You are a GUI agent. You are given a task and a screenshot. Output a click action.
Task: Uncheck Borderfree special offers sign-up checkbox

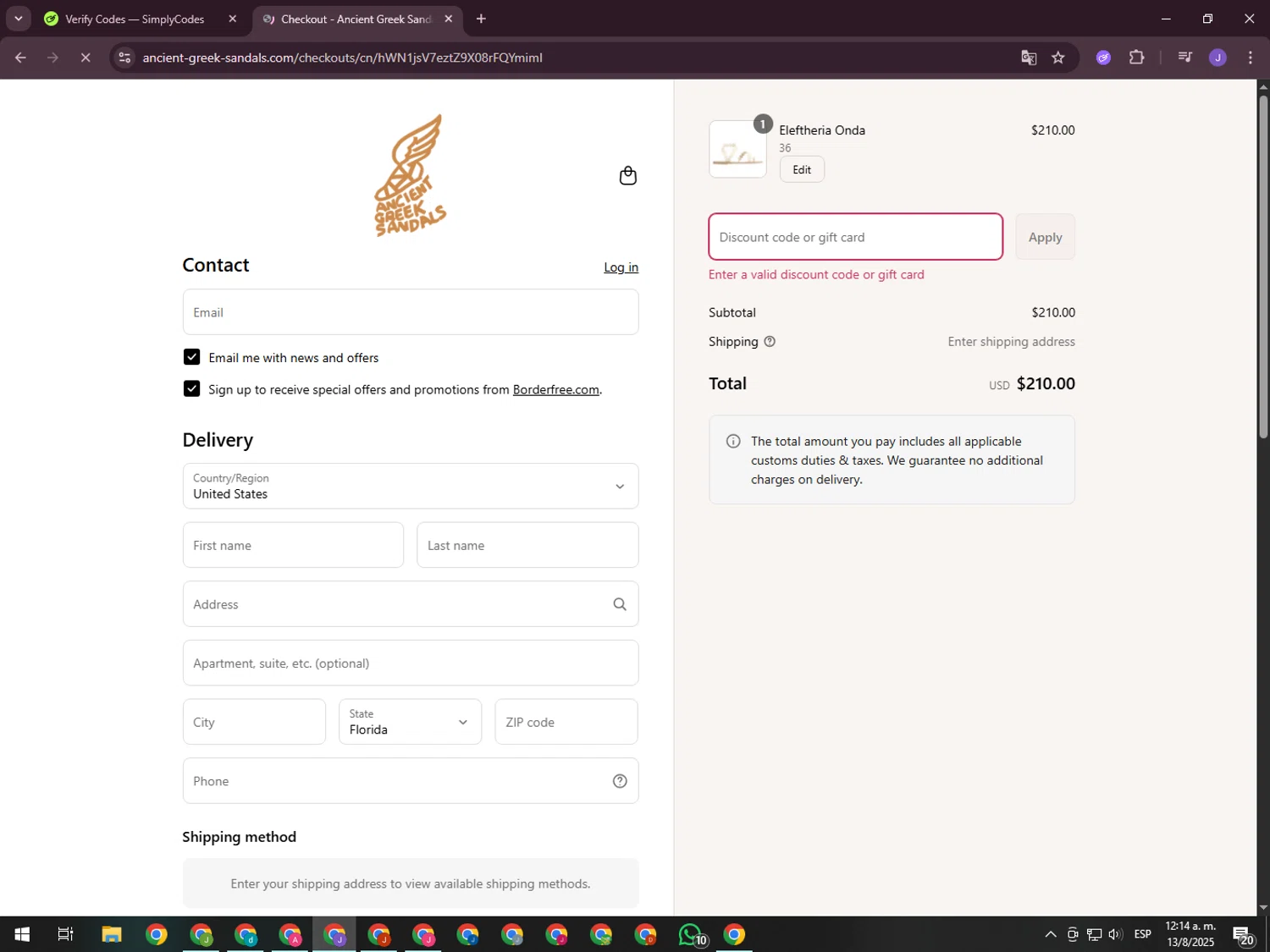coord(192,388)
